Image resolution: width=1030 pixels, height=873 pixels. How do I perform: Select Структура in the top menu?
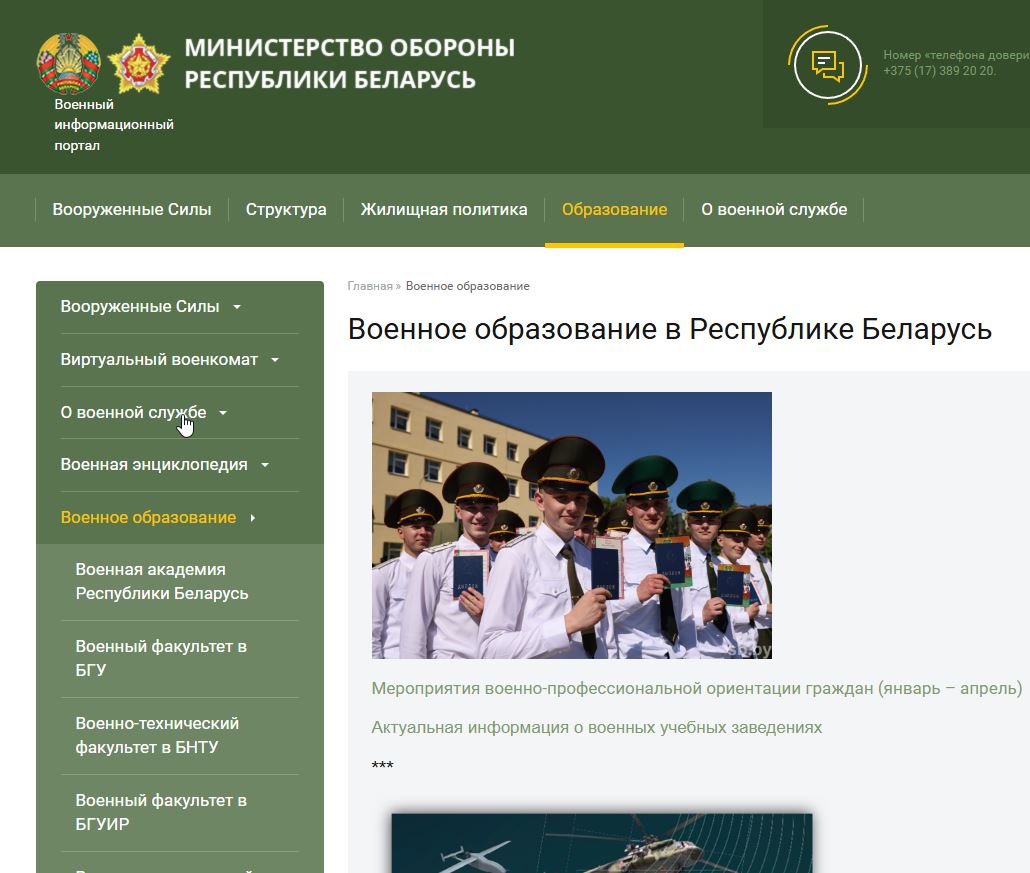(286, 210)
